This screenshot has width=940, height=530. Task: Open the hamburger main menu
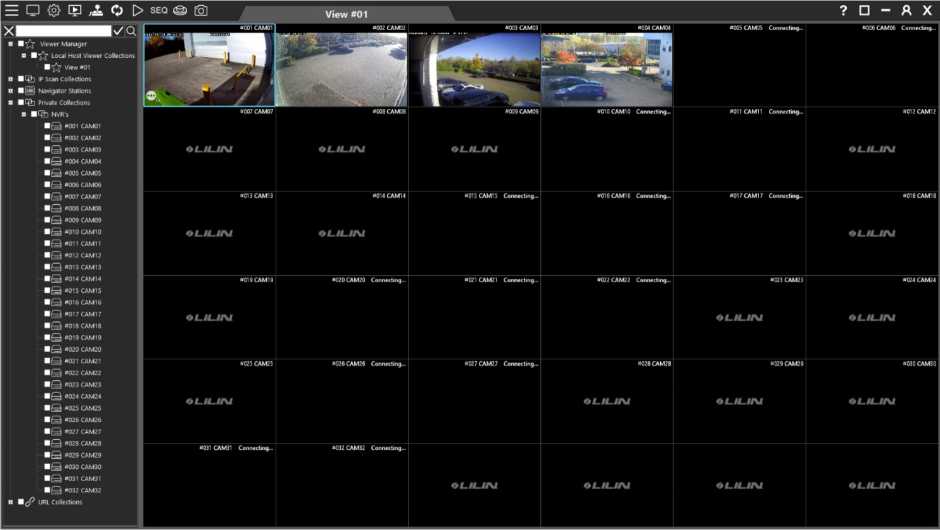[x=12, y=10]
